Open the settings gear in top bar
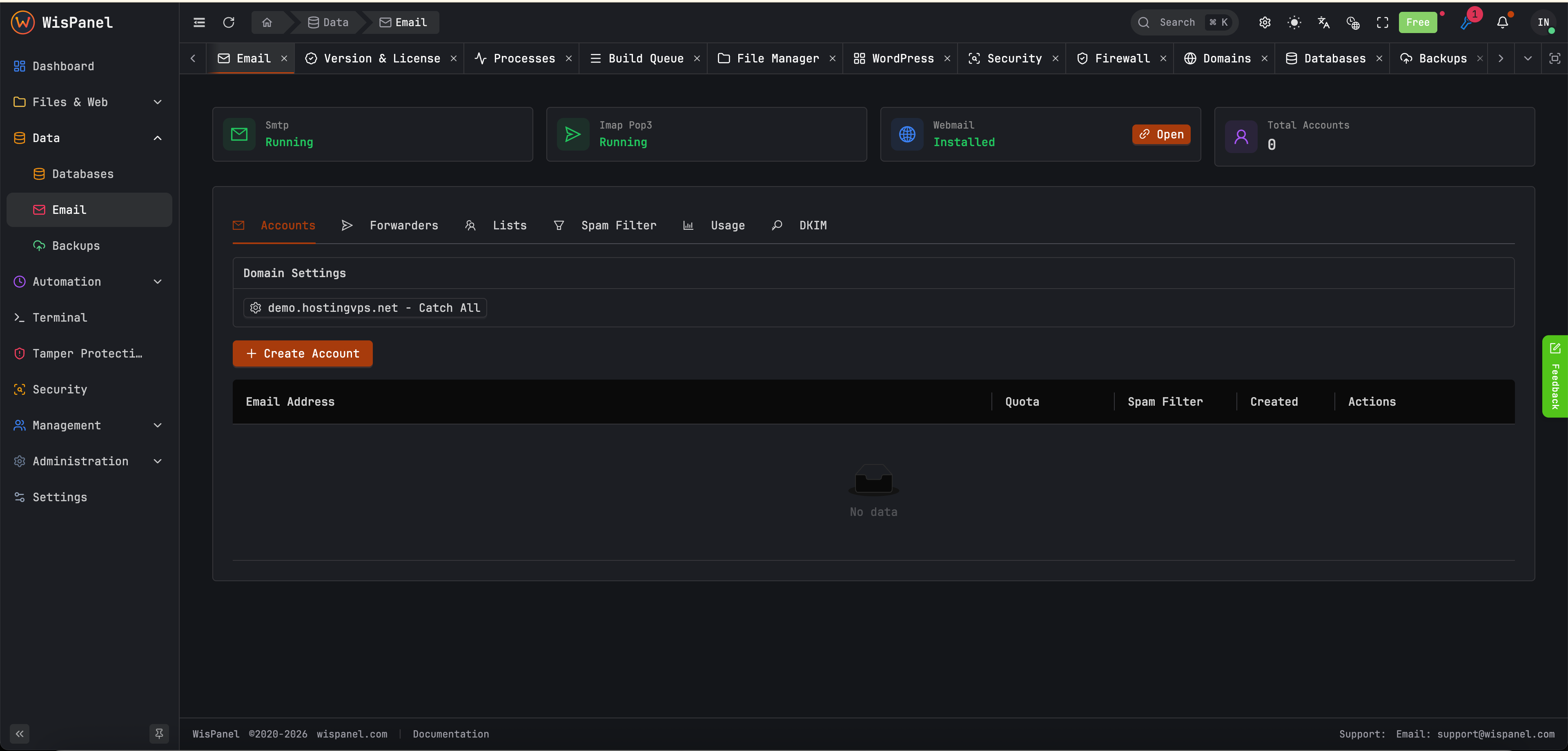The image size is (1568, 751). point(1265,22)
